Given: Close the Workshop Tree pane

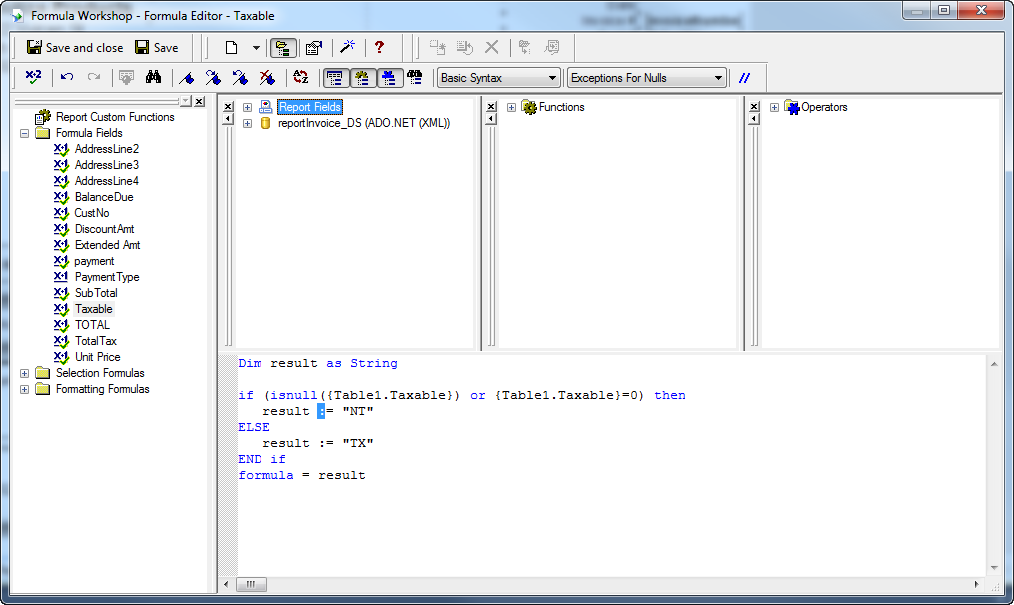Looking at the screenshot, I should point(200,101).
